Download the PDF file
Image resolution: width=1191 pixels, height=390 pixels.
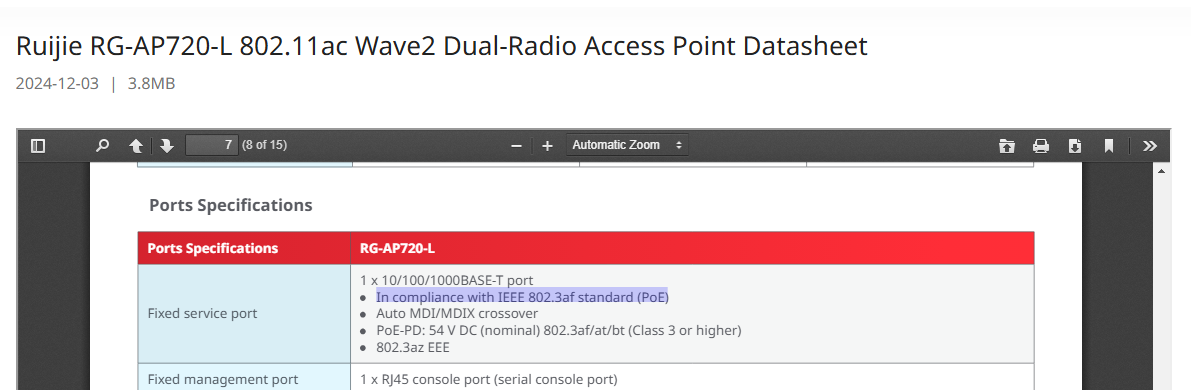(1075, 145)
